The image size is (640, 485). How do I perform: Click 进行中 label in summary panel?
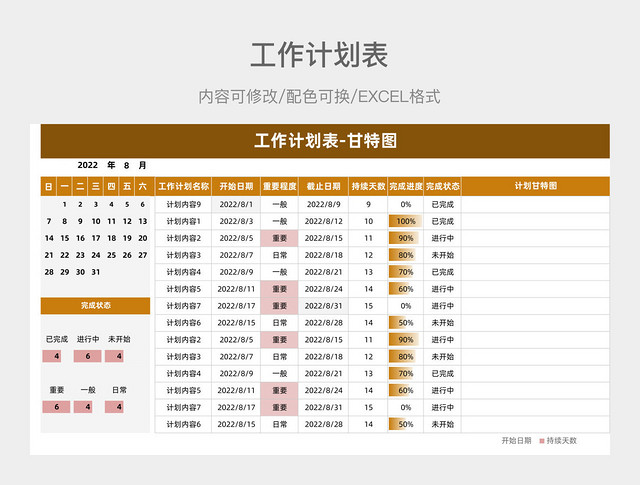click(88, 339)
